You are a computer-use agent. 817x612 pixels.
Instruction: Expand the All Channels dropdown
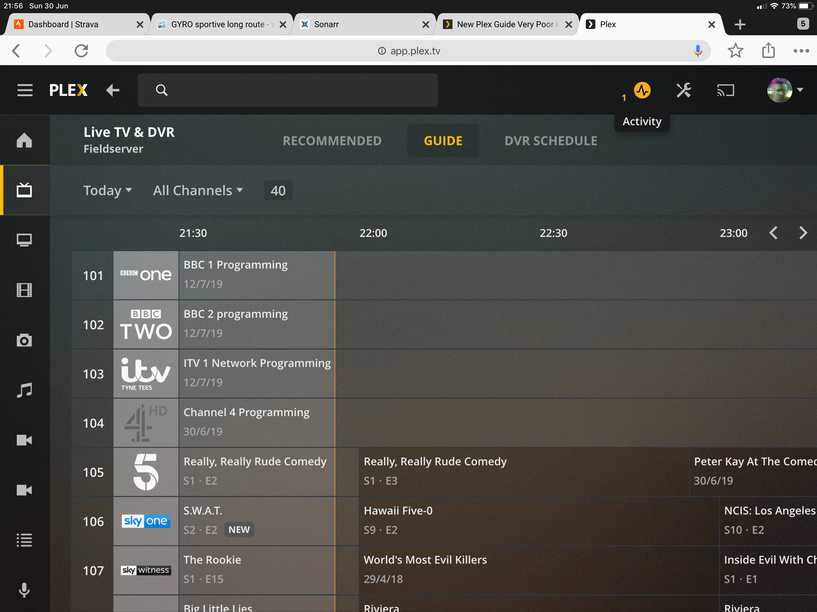coord(198,191)
